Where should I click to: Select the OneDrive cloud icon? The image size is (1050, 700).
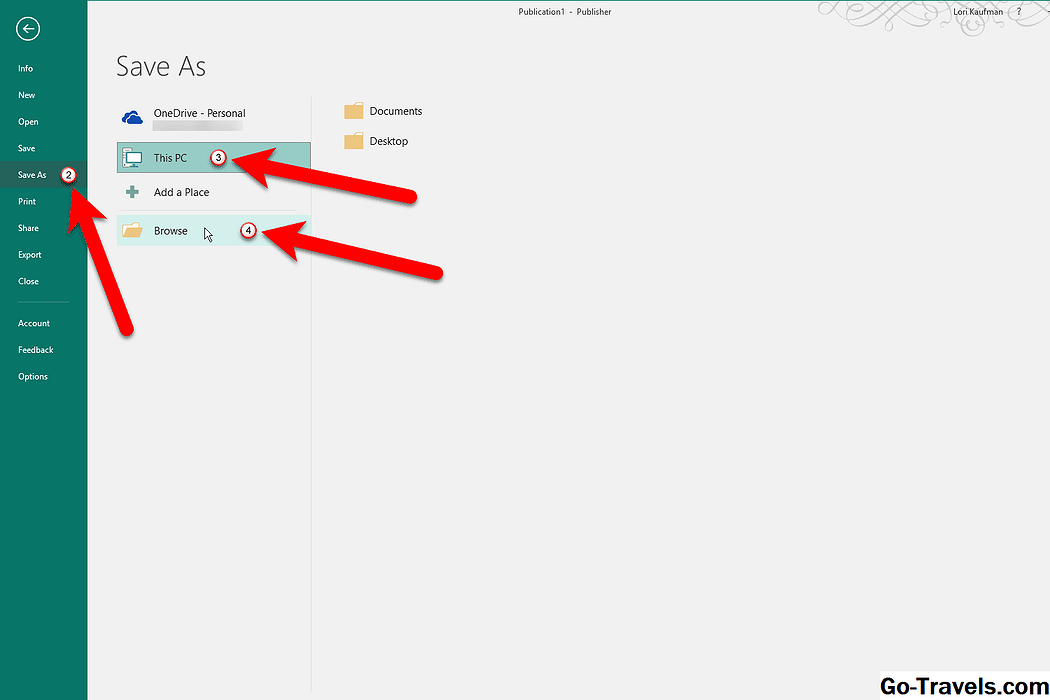(132, 118)
